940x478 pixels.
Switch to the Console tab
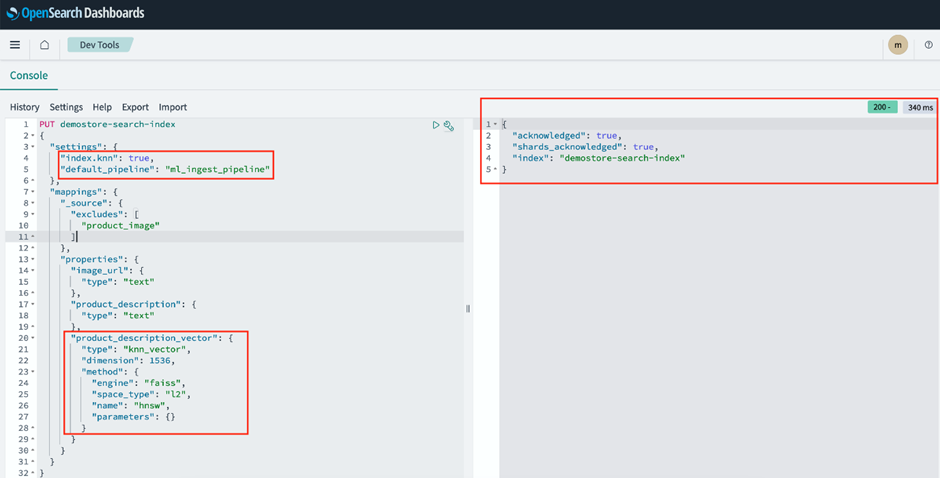[x=29, y=76]
